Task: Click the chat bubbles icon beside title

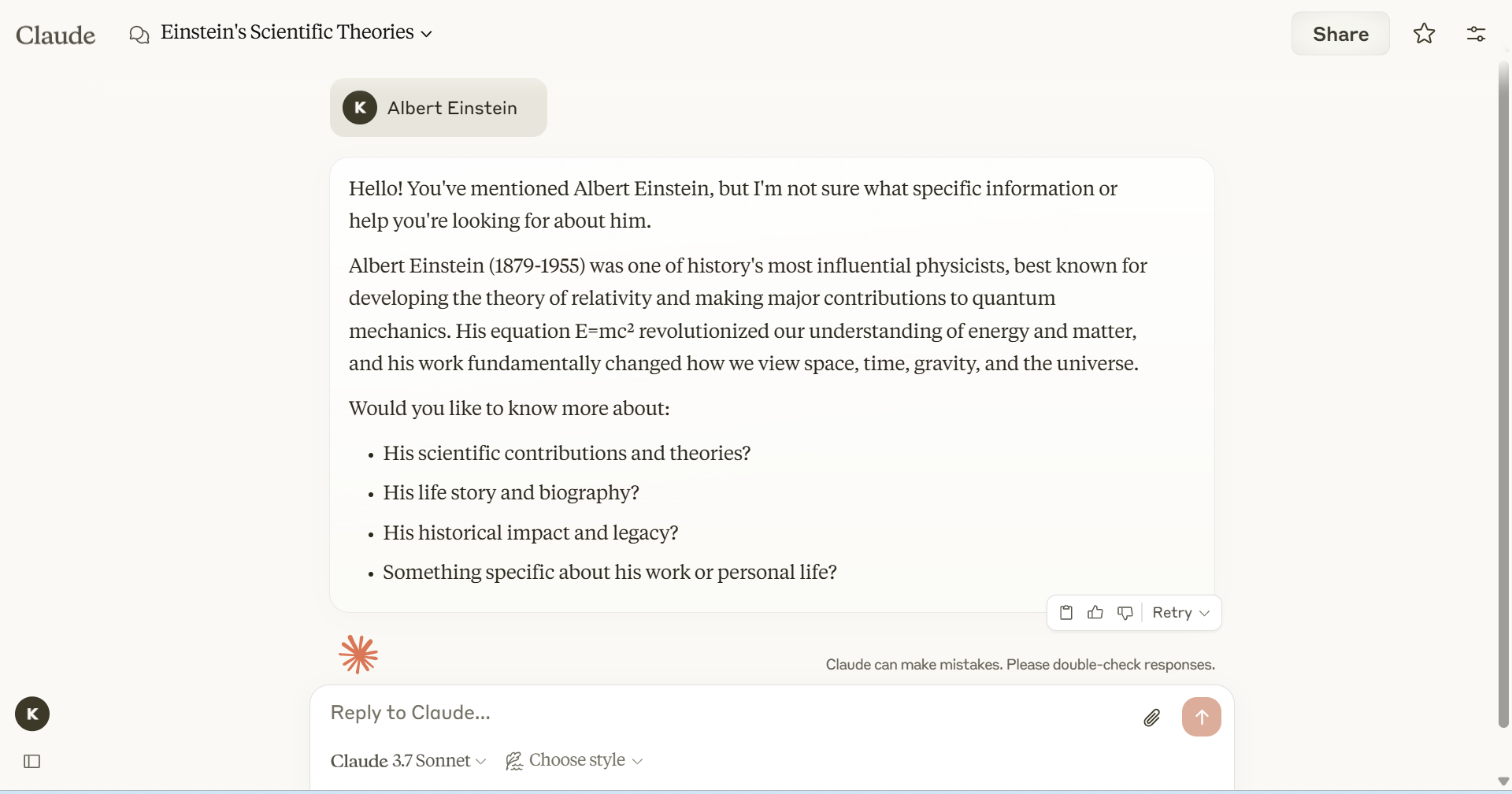Action: (139, 35)
